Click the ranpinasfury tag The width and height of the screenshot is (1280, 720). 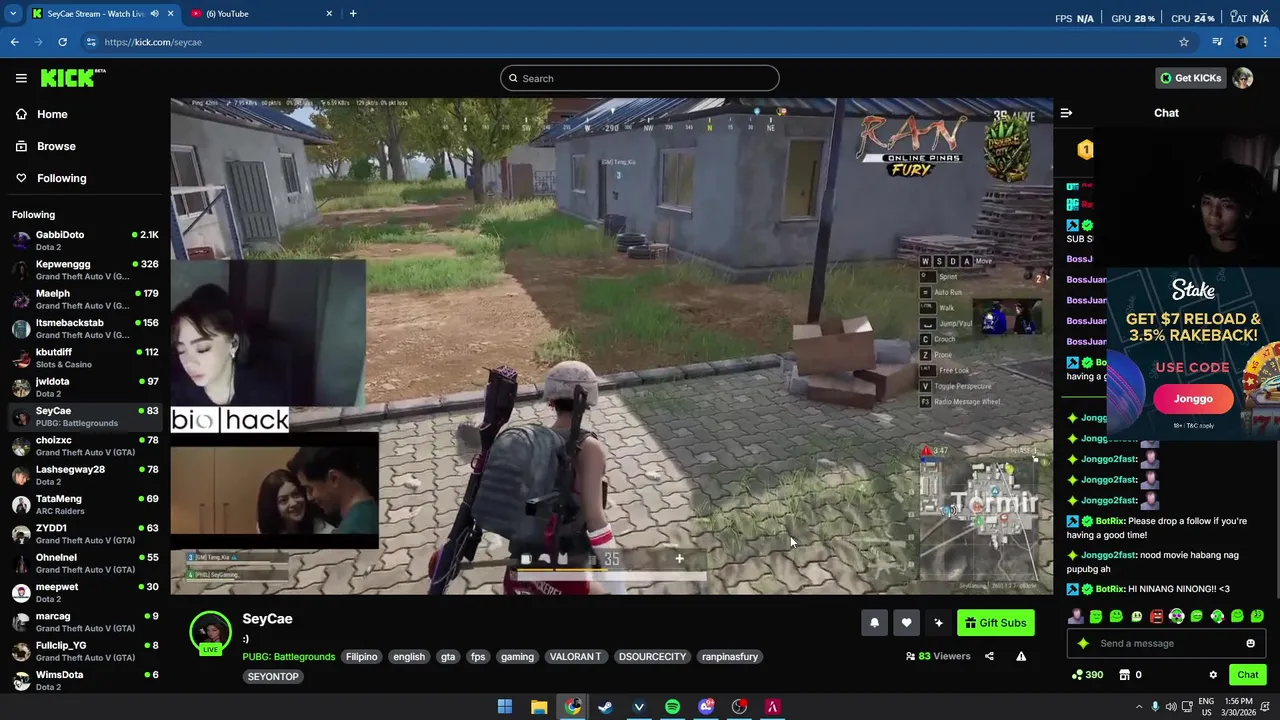tap(729, 657)
